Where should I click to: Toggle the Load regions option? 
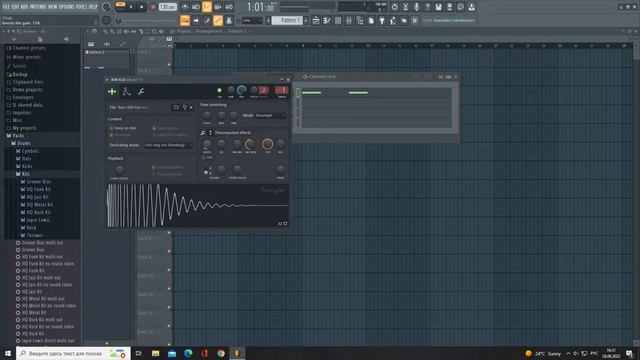click(166, 128)
